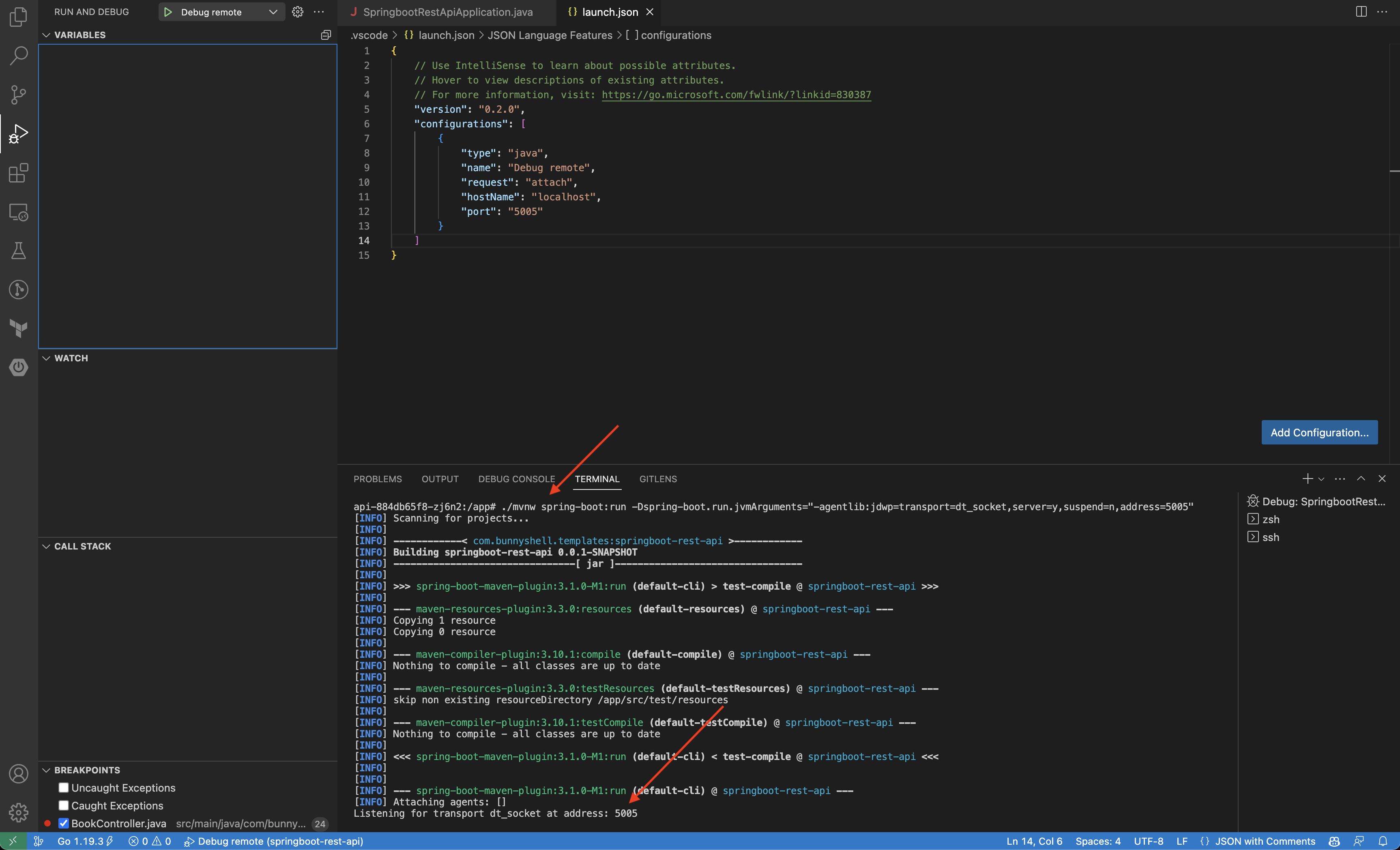Open launch.json via debug gear icon
The width and height of the screenshot is (1400, 850).
[298, 12]
